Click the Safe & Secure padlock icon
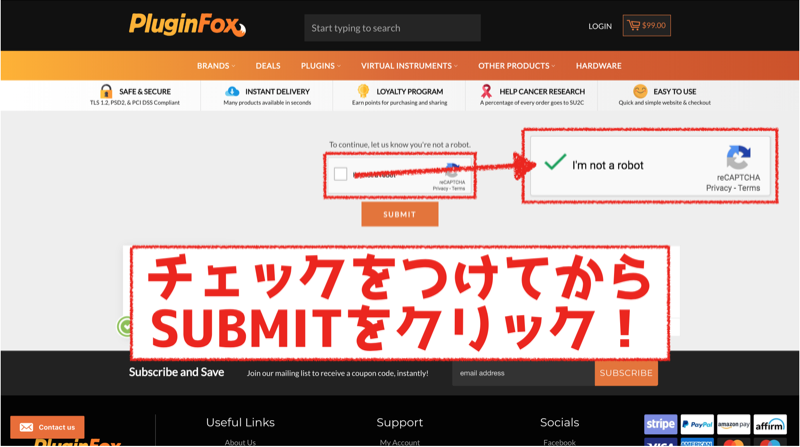Image resolution: width=800 pixels, height=447 pixels. click(x=106, y=91)
